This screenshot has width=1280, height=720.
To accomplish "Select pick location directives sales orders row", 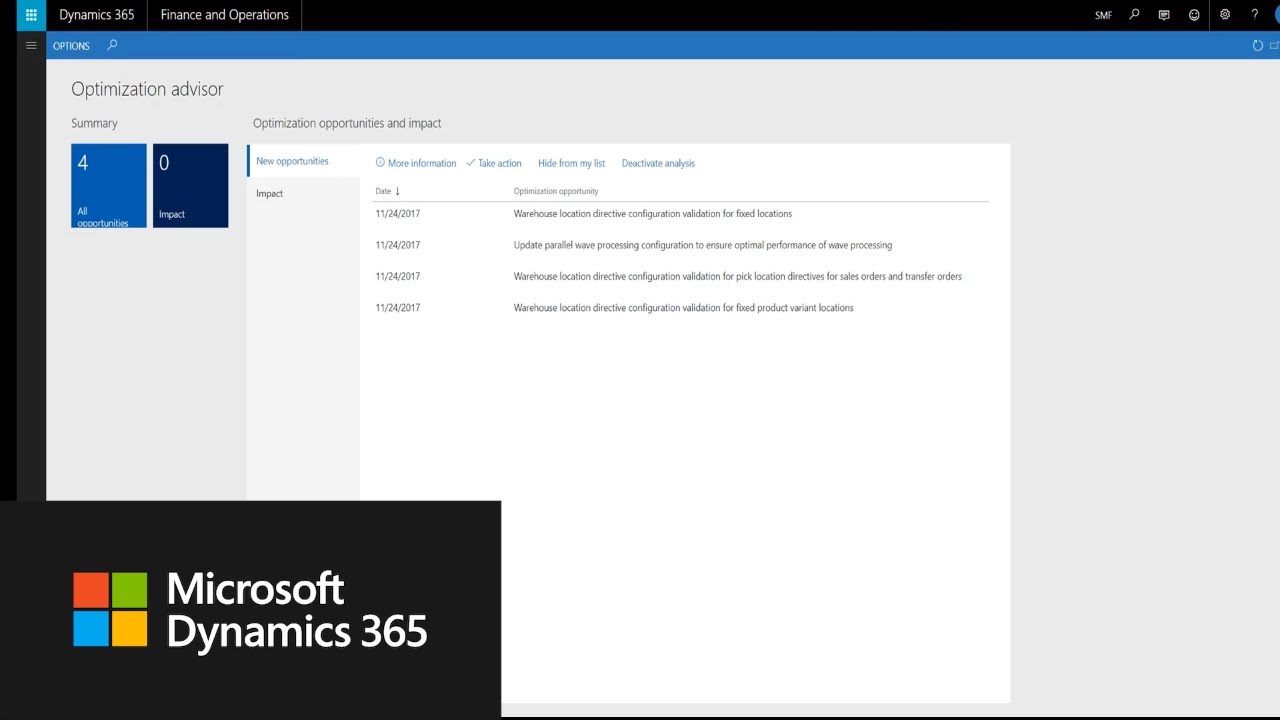I will [681, 276].
